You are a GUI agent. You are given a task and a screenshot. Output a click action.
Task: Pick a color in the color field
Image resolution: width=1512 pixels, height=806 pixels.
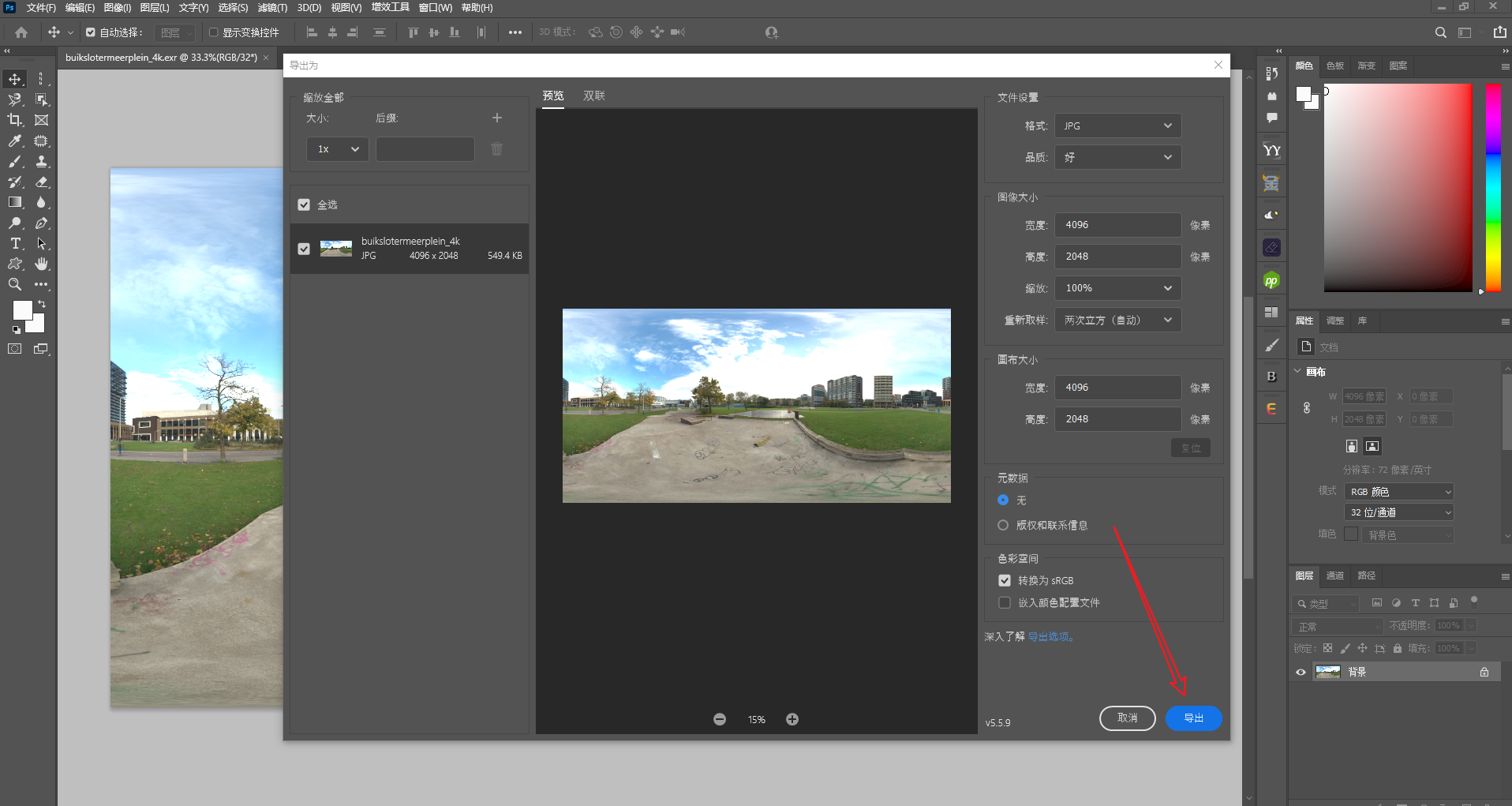(1398, 187)
